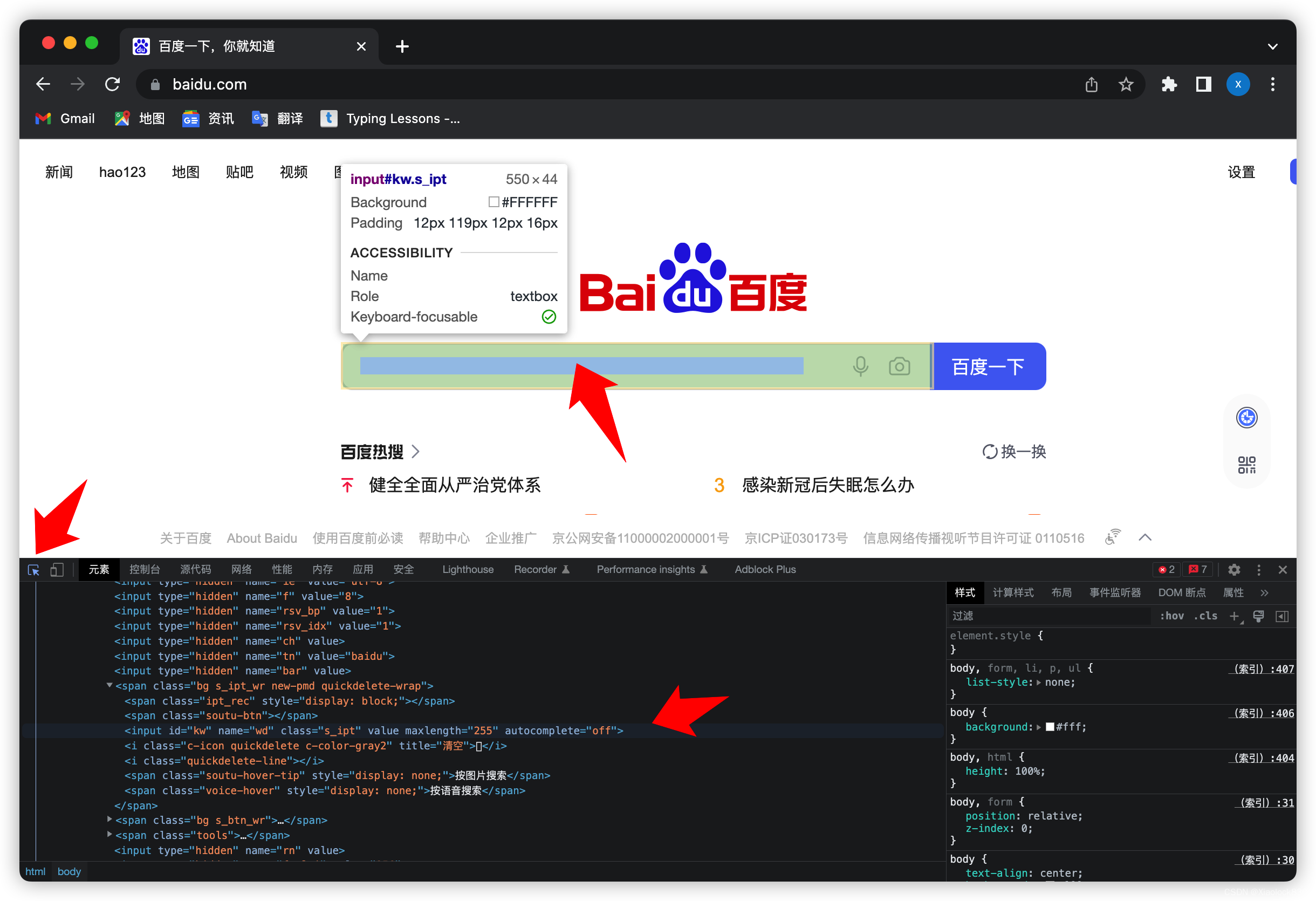Viewport: 1316px width, 901px height.
Task: Open the Extensions puzzle icon
Action: [1169, 84]
